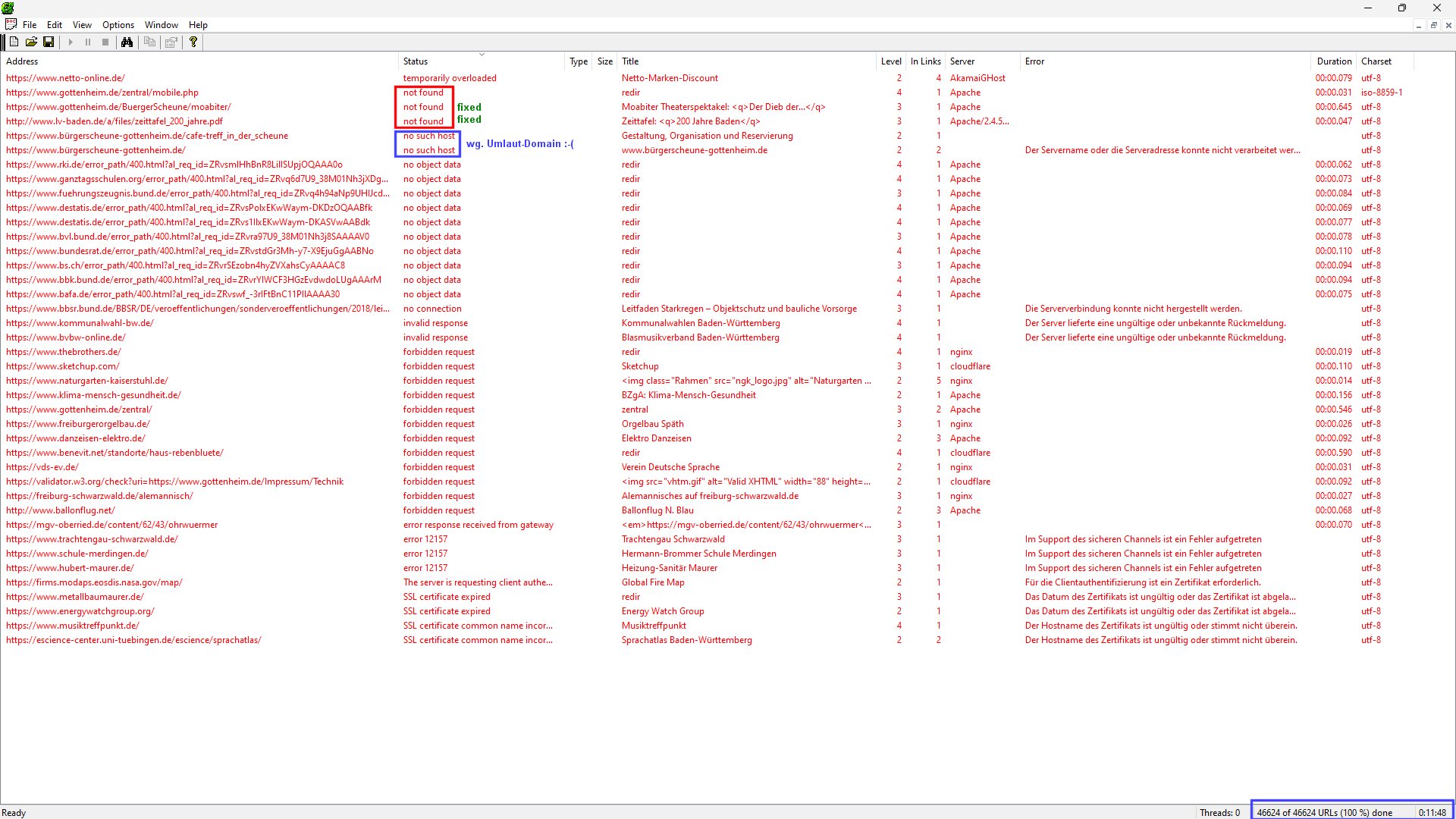Click the yellow question mark Help icon
Screen dimensions: 1456x819
coord(193,42)
